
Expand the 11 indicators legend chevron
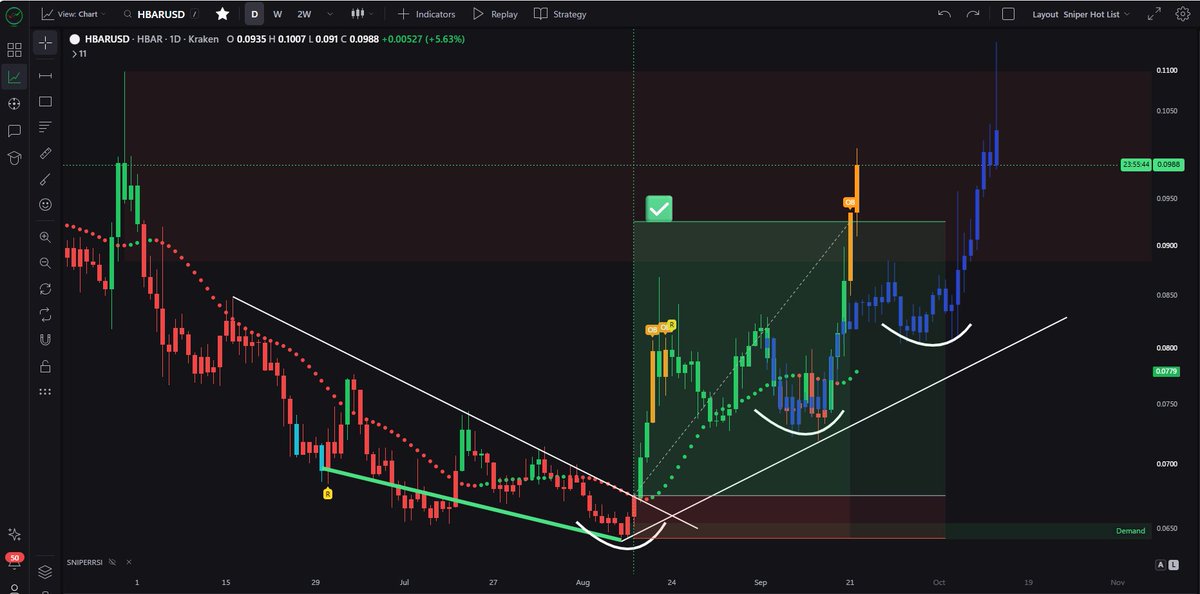pos(73,54)
